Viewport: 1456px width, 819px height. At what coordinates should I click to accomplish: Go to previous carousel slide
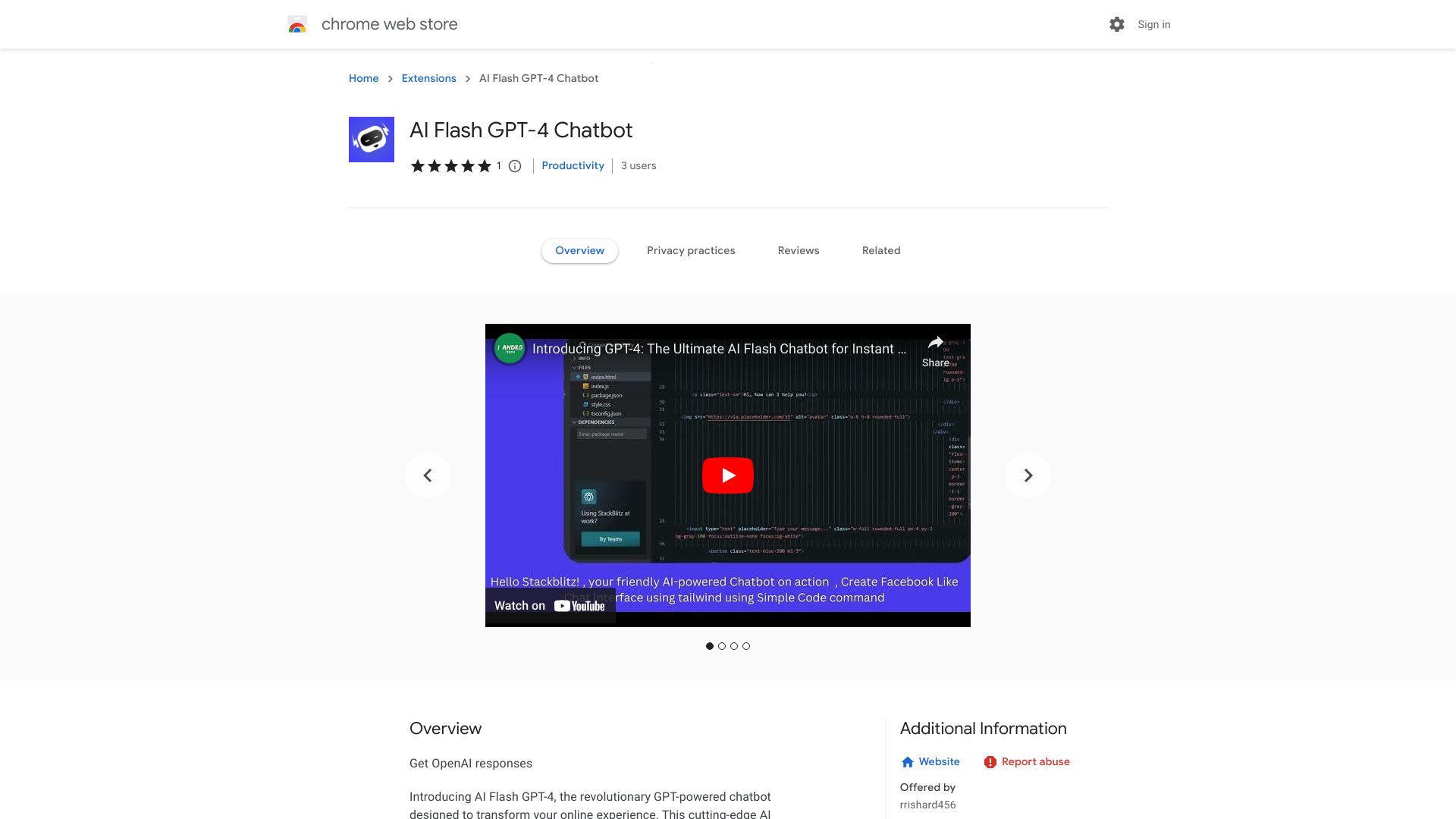pyautogui.click(x=428, y=475)
